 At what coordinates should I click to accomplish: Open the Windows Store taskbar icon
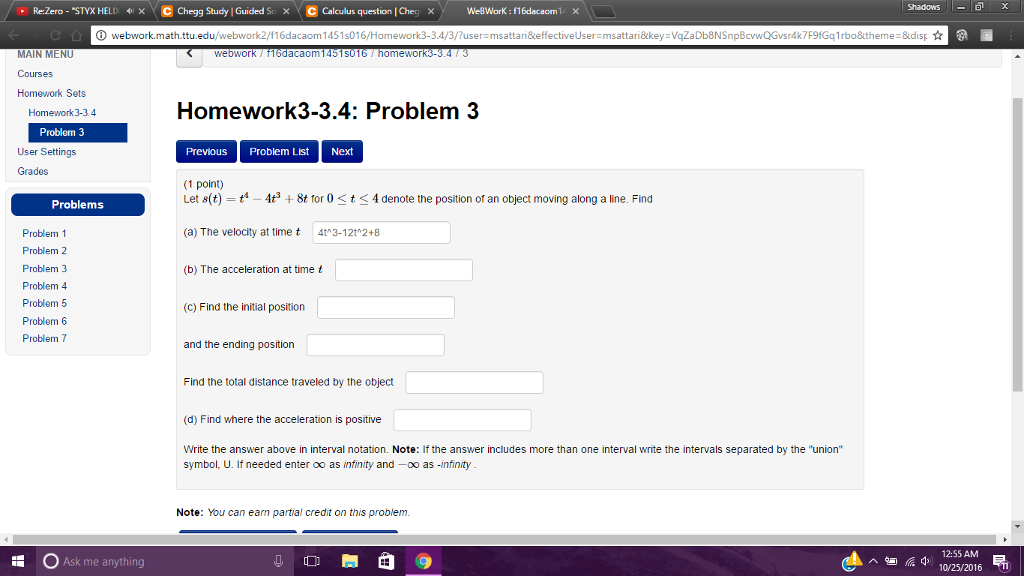[x=385, y=561]
